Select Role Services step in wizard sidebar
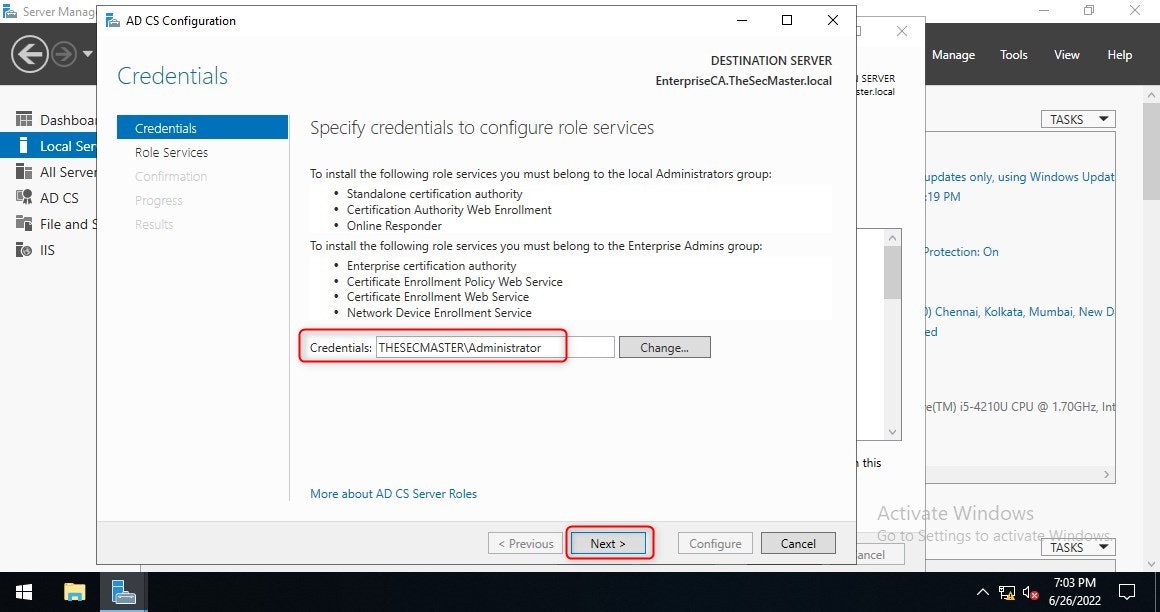The height and width of the screenshot is (612, 1160). 172,152
